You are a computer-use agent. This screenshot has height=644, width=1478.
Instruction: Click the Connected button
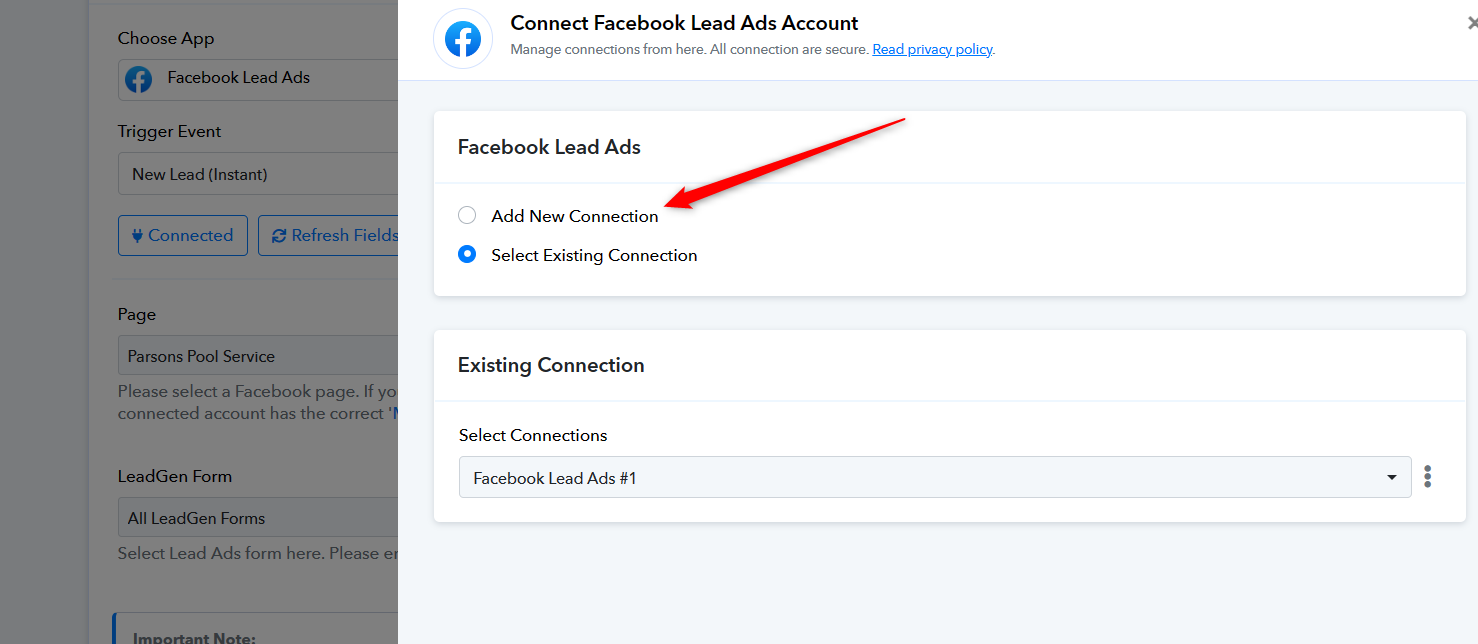183,236
